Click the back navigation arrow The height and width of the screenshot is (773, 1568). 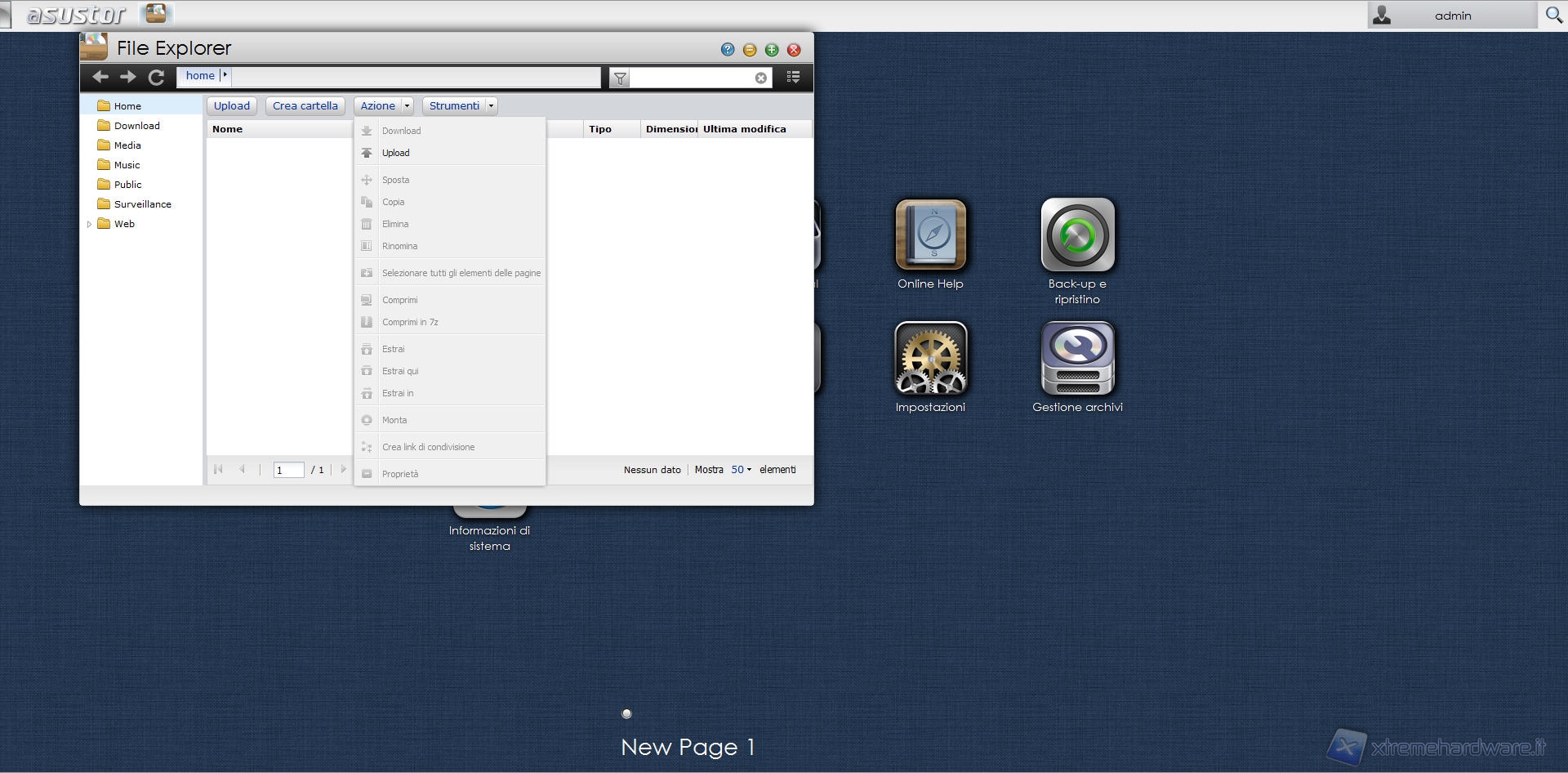pos(100,77)
